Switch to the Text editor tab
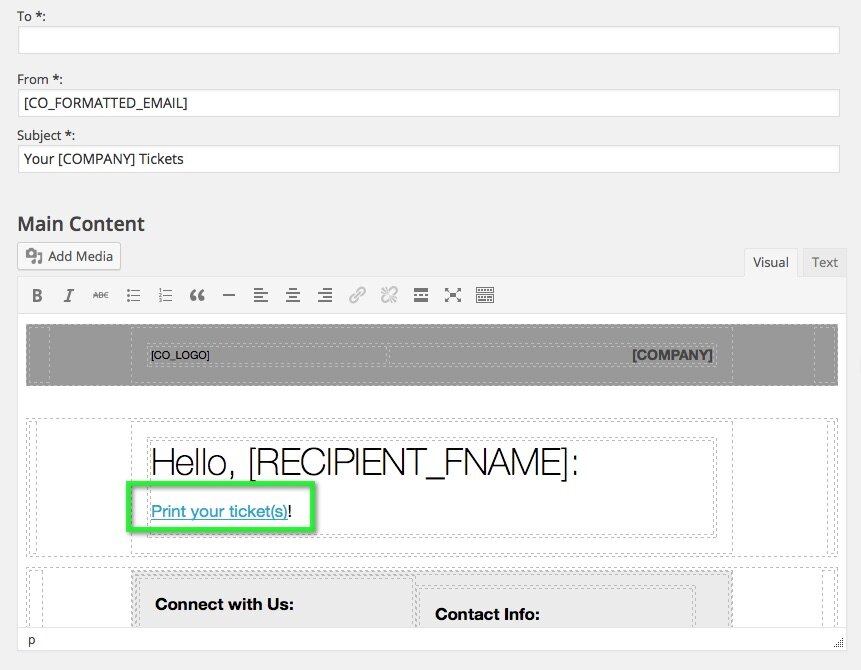This screenshot has width=861, height=670. click(824, 262)
